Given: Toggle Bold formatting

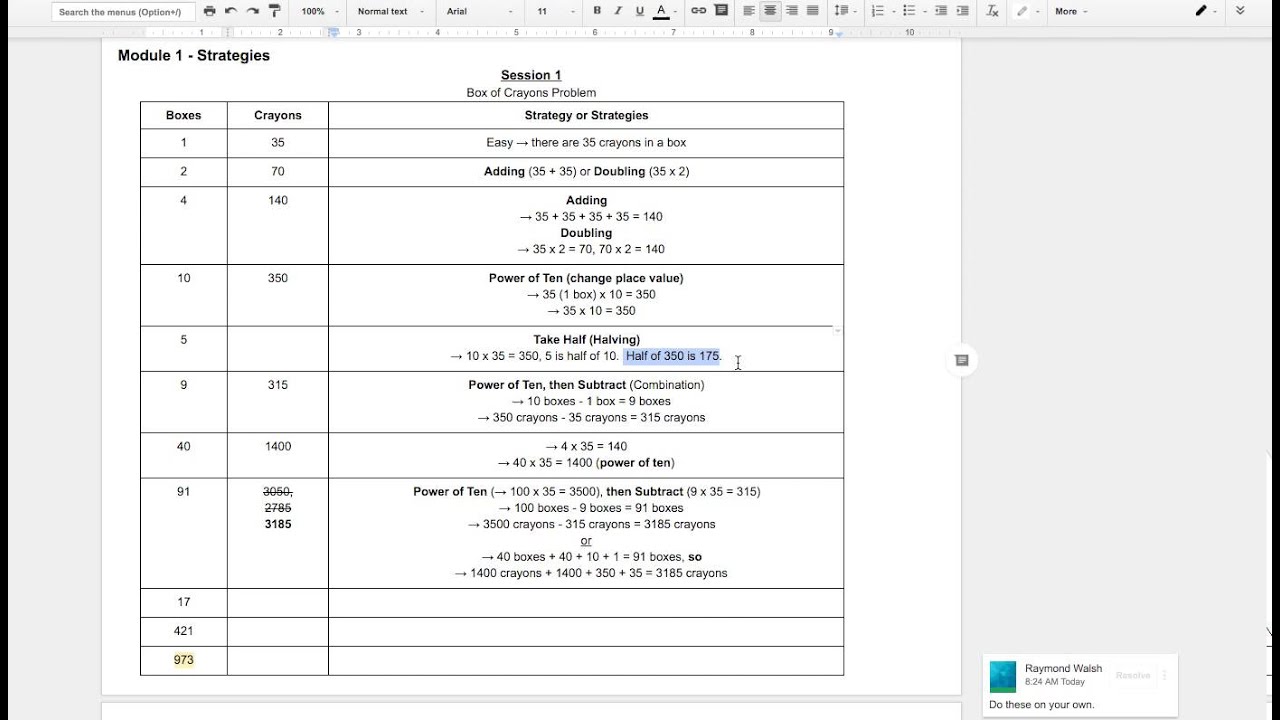Looking at the screenshot, I should (x=597, y=11).
